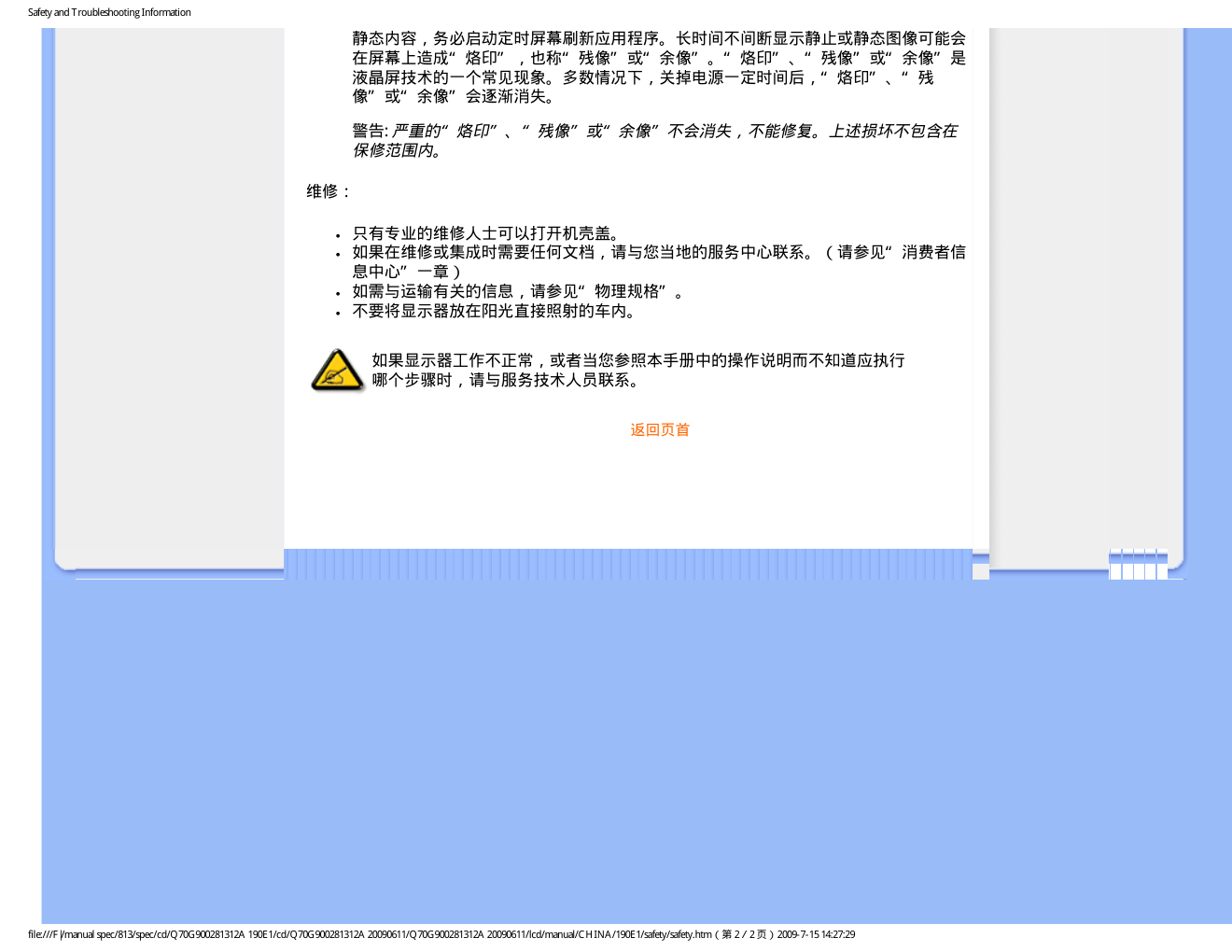Click the bullet about 只有专业的维修人士
Viewport: 1232px width, 952px height.
(x=485, y=233)
